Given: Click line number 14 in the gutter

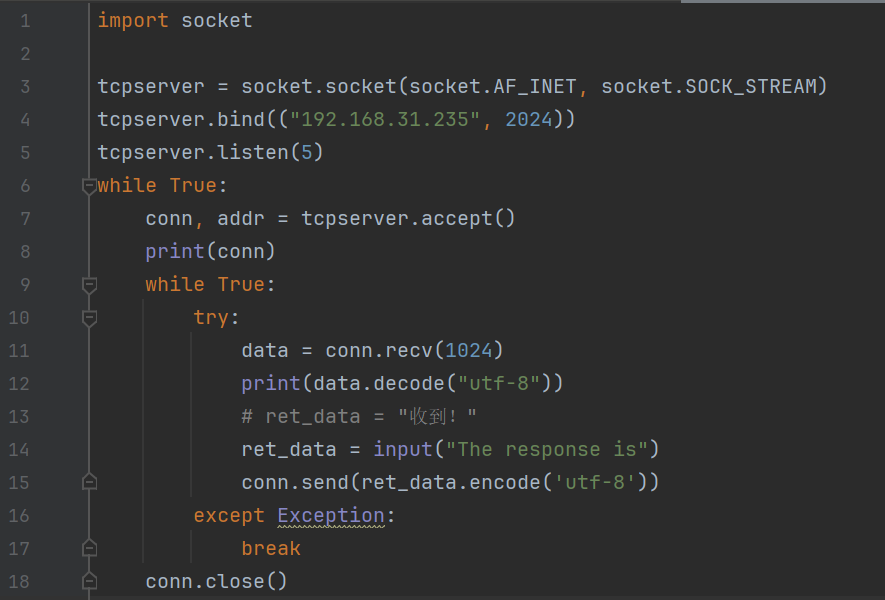Looking at the screenshot, I should [x=19, y=450].
